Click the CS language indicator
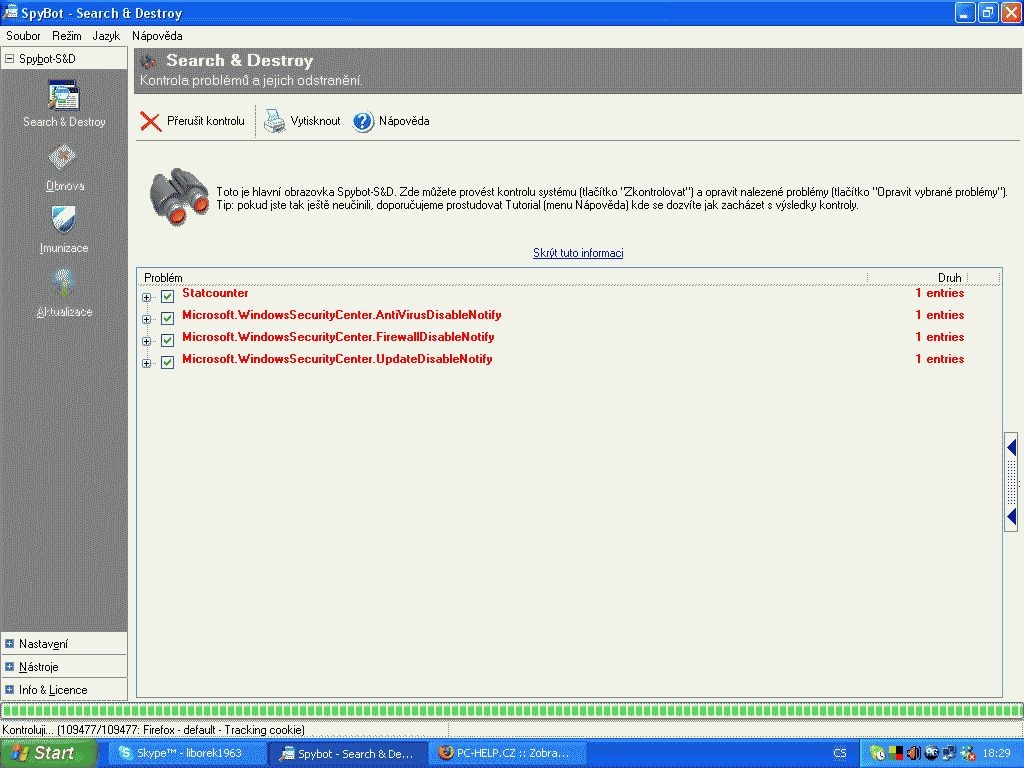The image size is (1024, 768). coord(840,754)
